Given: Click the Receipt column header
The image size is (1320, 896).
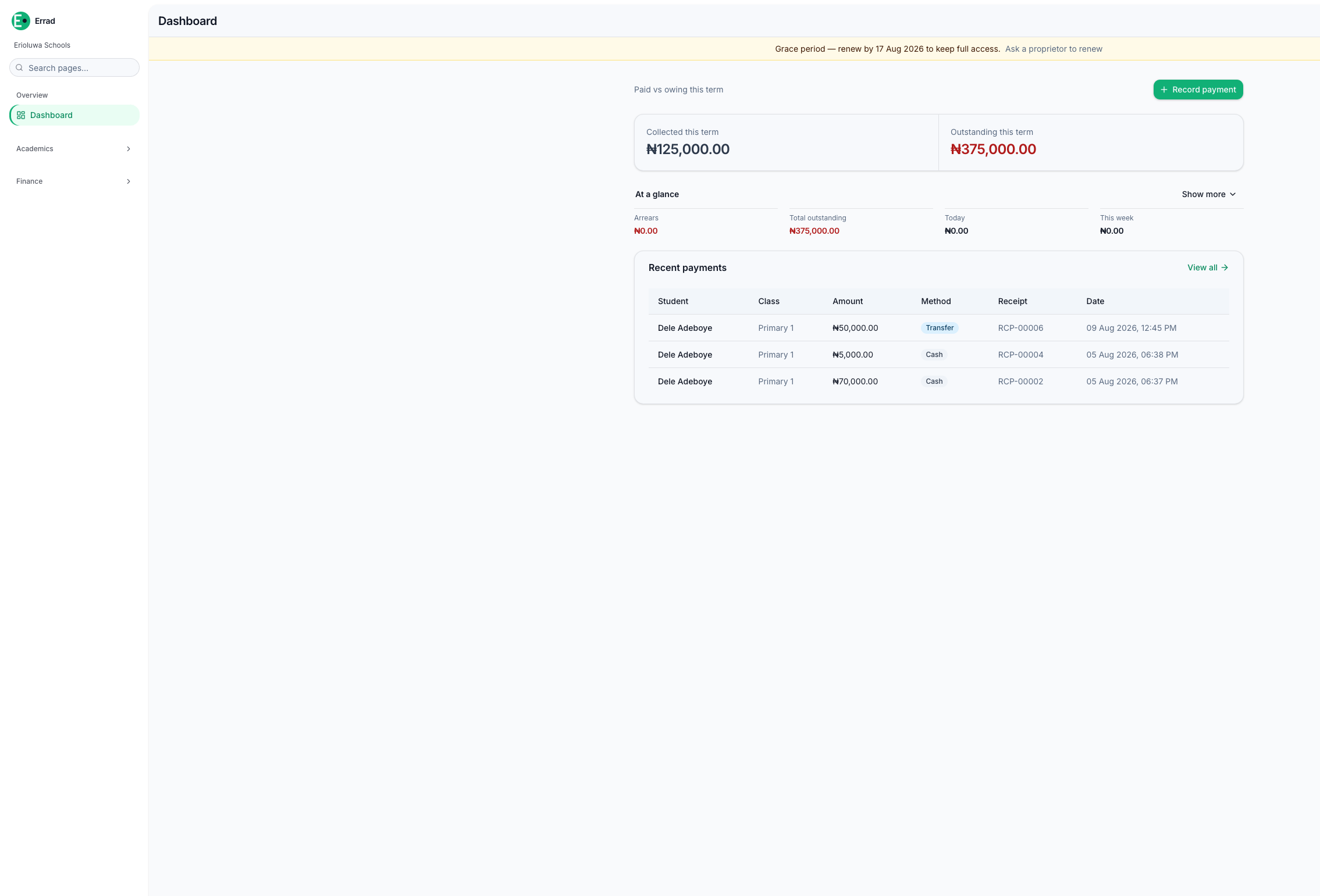Looking at the screenshot, I should (1012, 301).
